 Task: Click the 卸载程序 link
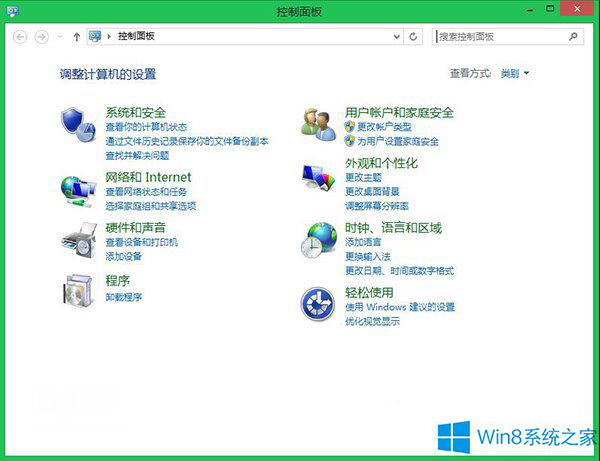point(124,297)
